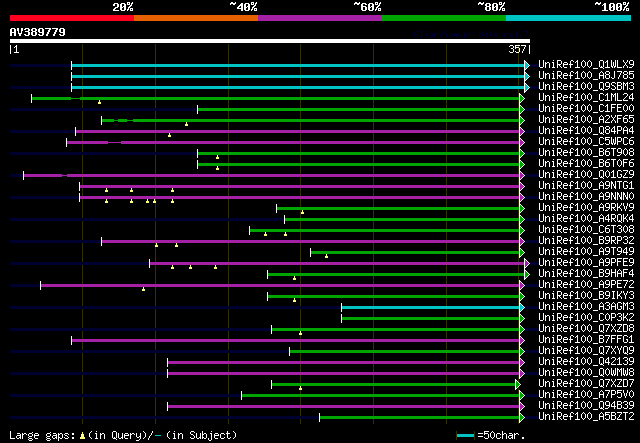Select the UniRef100_A9NNN0 label
Screen dimensions: 640x443
point(586,196)
